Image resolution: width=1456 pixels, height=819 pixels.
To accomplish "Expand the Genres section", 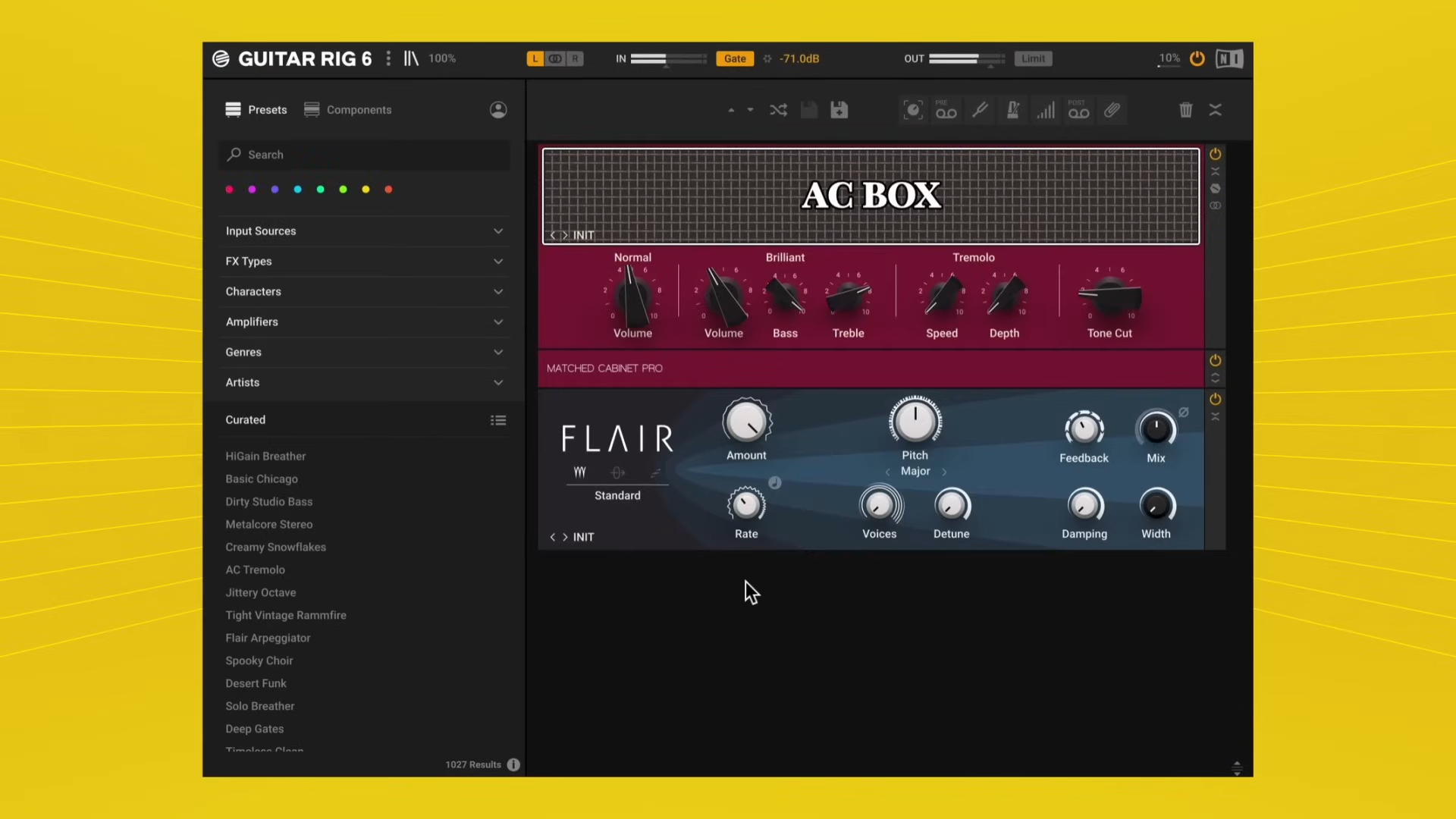I will point(365,353).
